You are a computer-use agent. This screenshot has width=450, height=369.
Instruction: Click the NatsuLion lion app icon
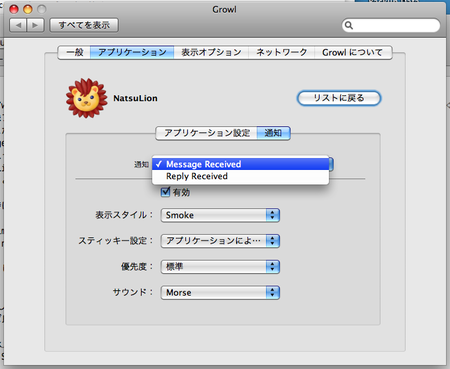pos(87,98)
